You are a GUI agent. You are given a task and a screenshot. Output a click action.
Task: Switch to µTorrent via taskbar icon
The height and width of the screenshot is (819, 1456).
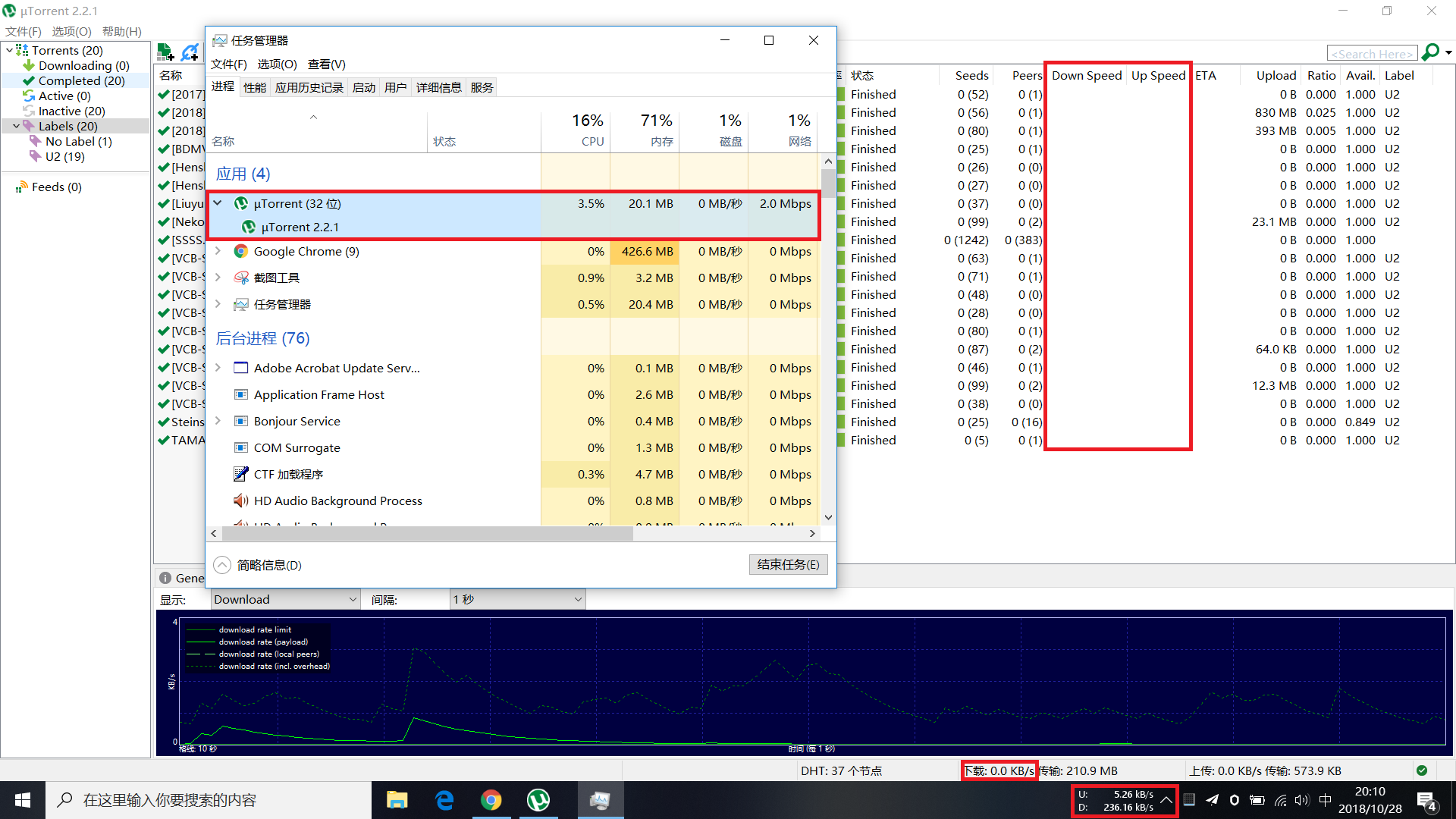(x=538, y=800)
